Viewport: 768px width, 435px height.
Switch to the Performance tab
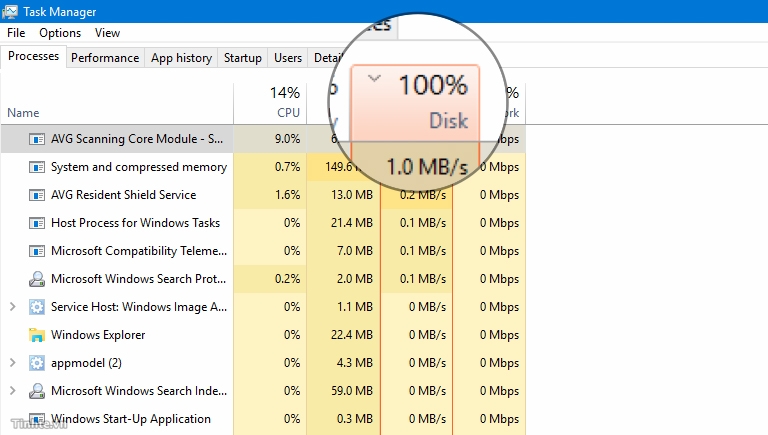coord(105,58)
